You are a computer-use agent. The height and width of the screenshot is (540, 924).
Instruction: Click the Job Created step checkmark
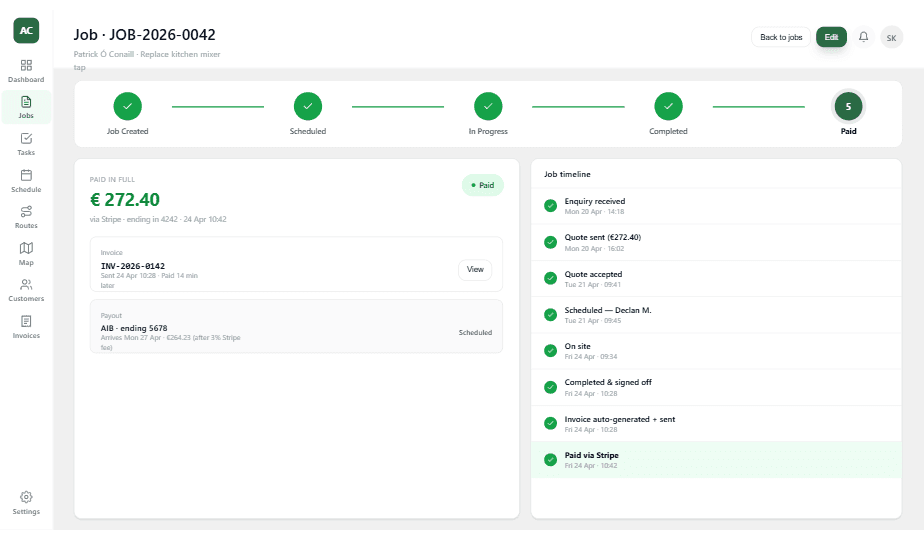tap(127, 107)
